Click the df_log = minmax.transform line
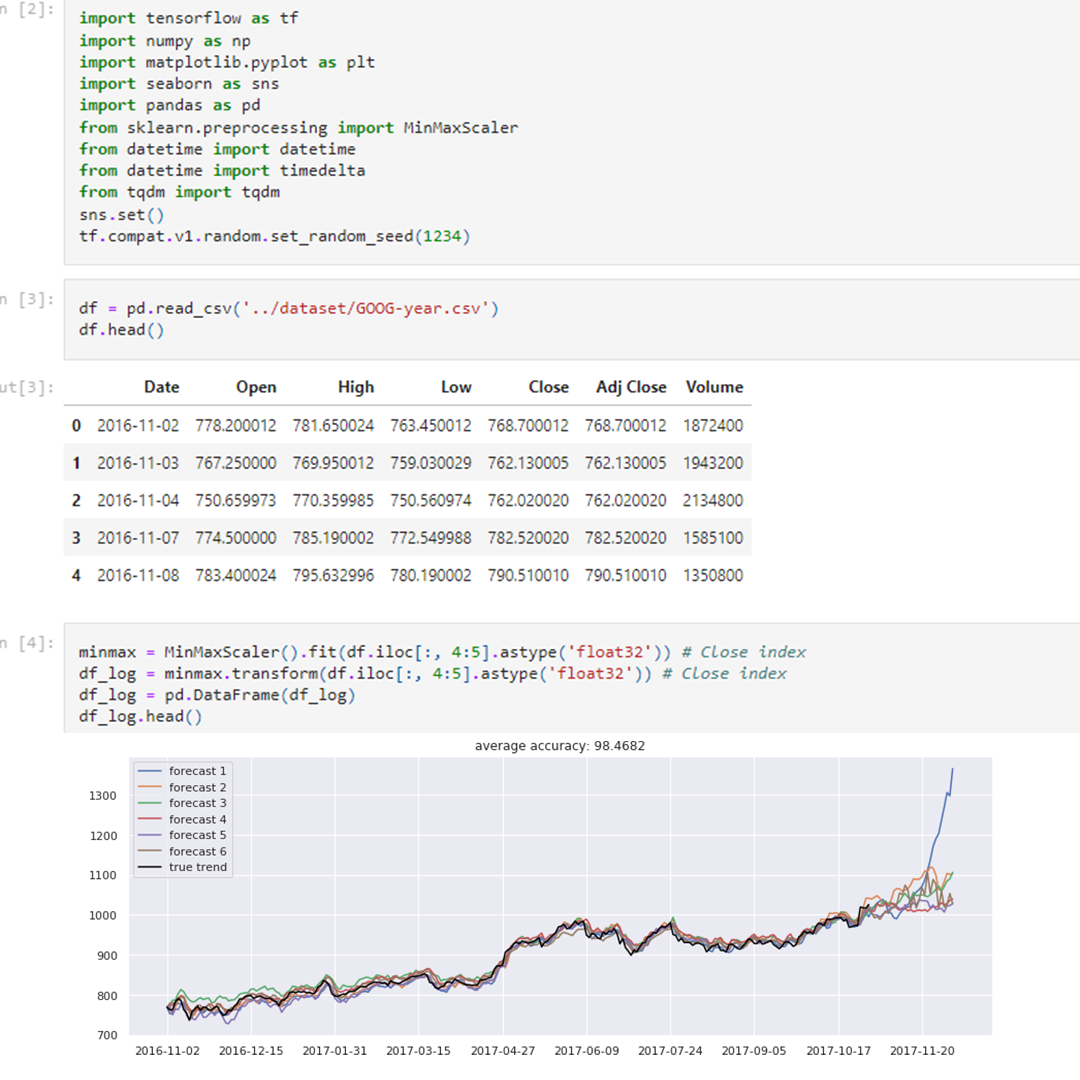This screenshot has height=1080, width=1080. 433,673
